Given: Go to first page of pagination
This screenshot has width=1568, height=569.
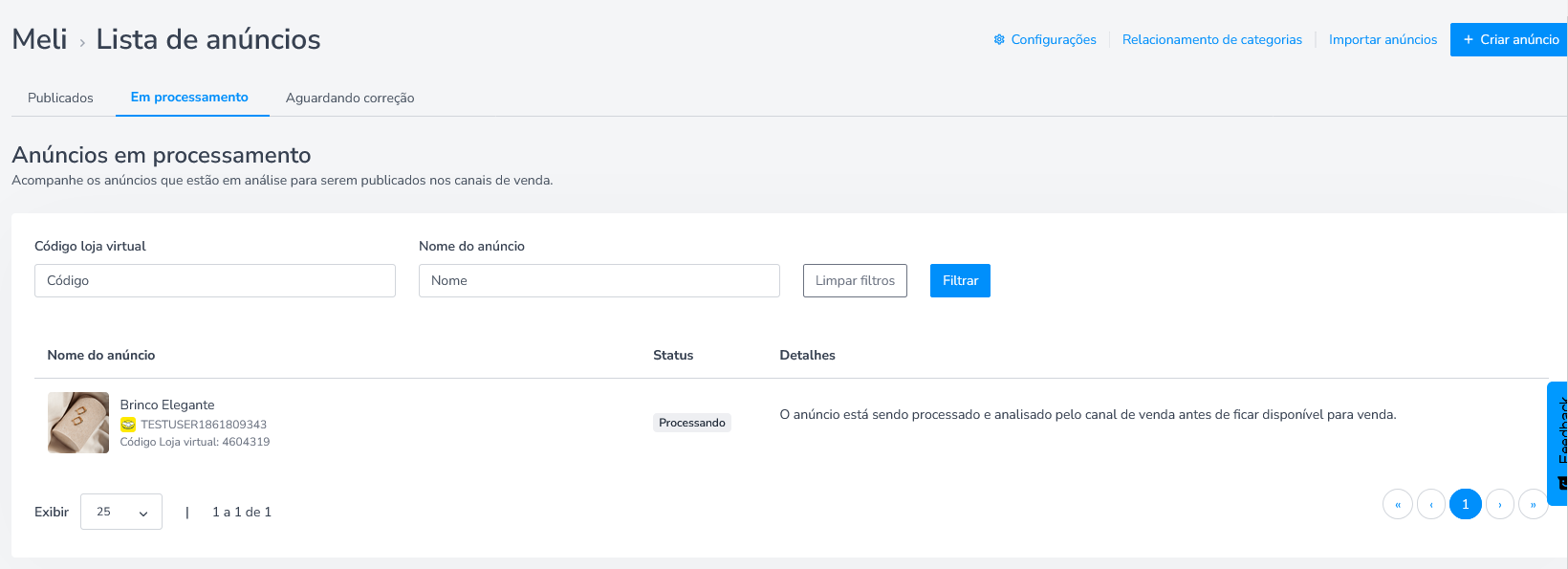Looking at the screenshot, I should click(1398, 504).
